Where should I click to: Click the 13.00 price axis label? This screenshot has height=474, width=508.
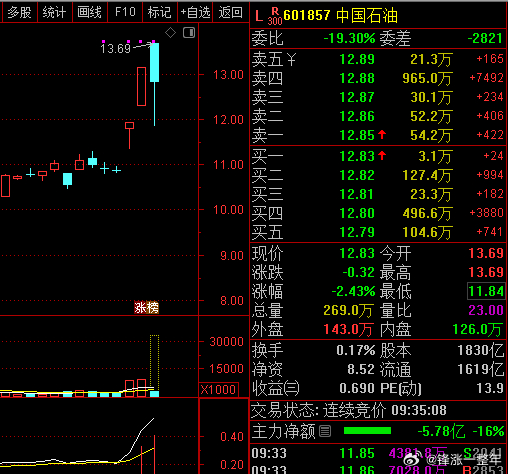tap(228, 75)
